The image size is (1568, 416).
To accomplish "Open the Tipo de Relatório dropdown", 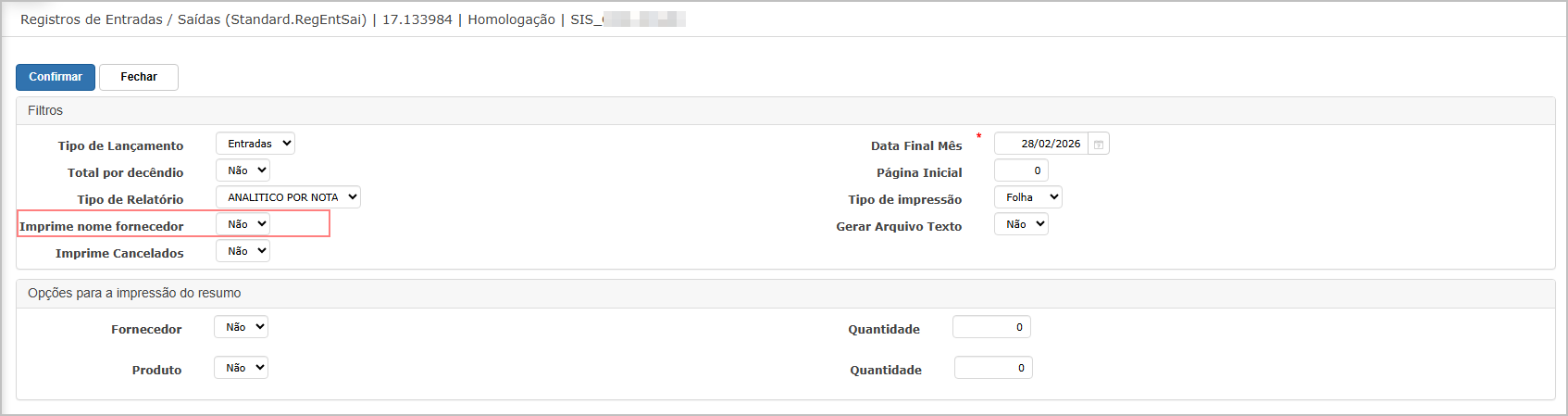I will tap(288, 197).
